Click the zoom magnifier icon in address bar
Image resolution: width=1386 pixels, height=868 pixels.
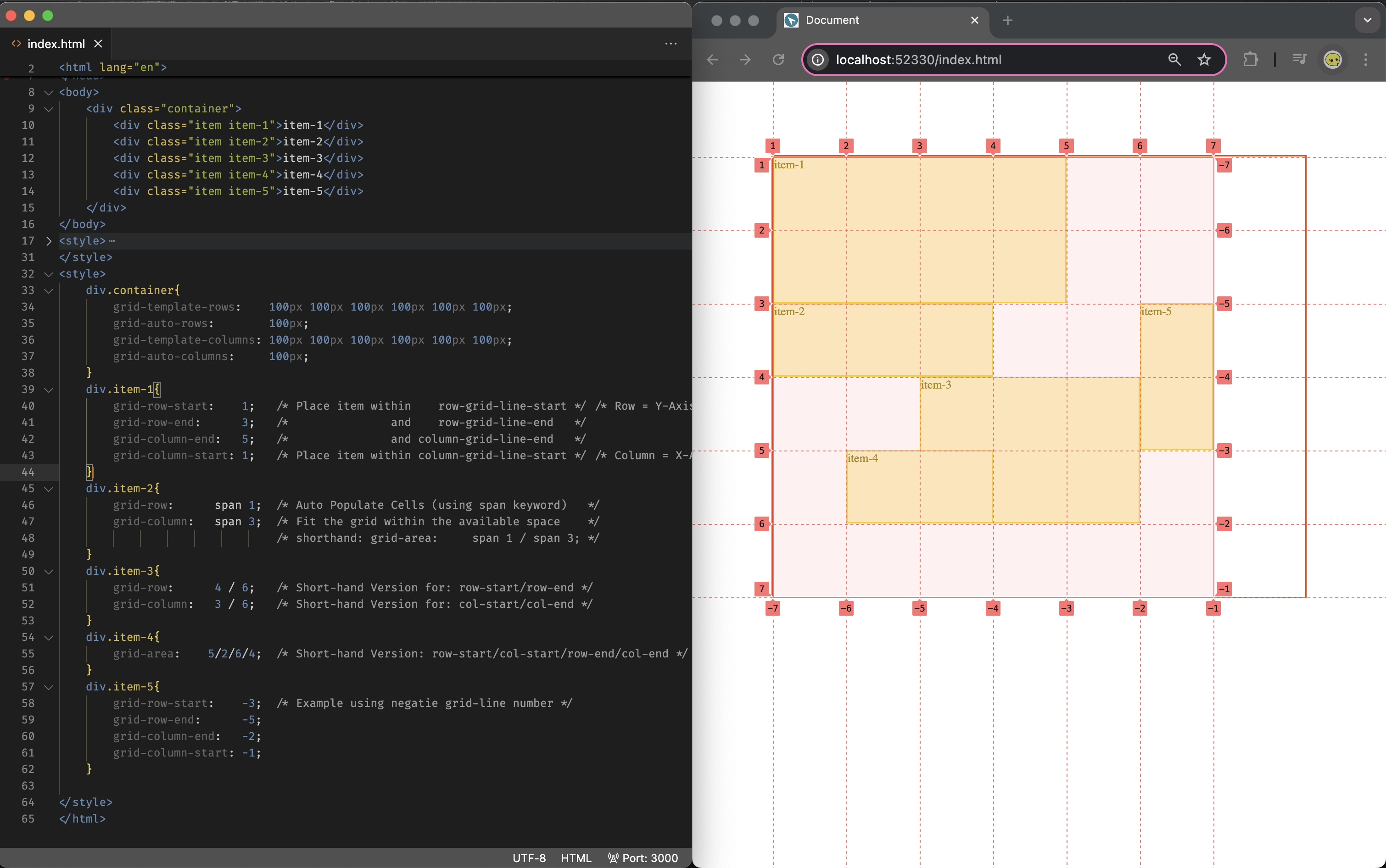pos(1174,60)
